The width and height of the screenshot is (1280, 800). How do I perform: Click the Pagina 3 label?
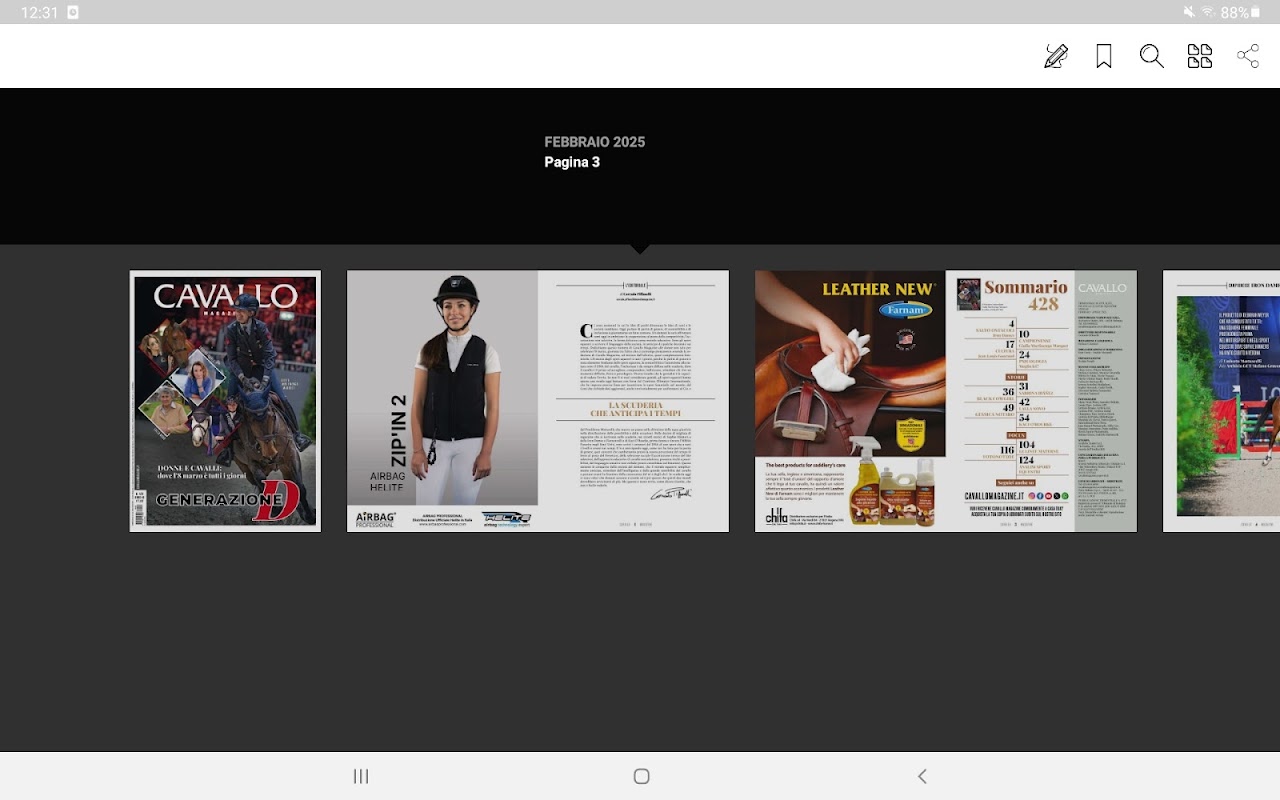(572, 162)
